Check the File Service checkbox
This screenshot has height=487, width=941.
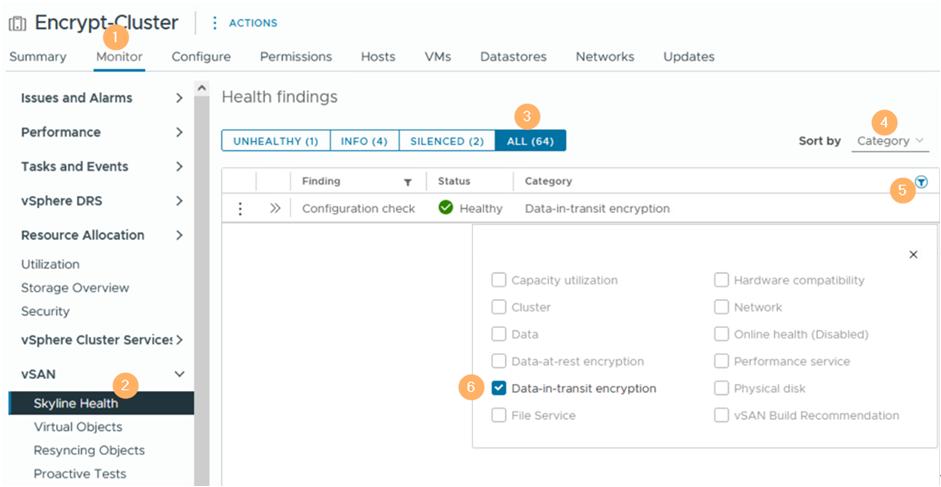(x=499, y=416)
